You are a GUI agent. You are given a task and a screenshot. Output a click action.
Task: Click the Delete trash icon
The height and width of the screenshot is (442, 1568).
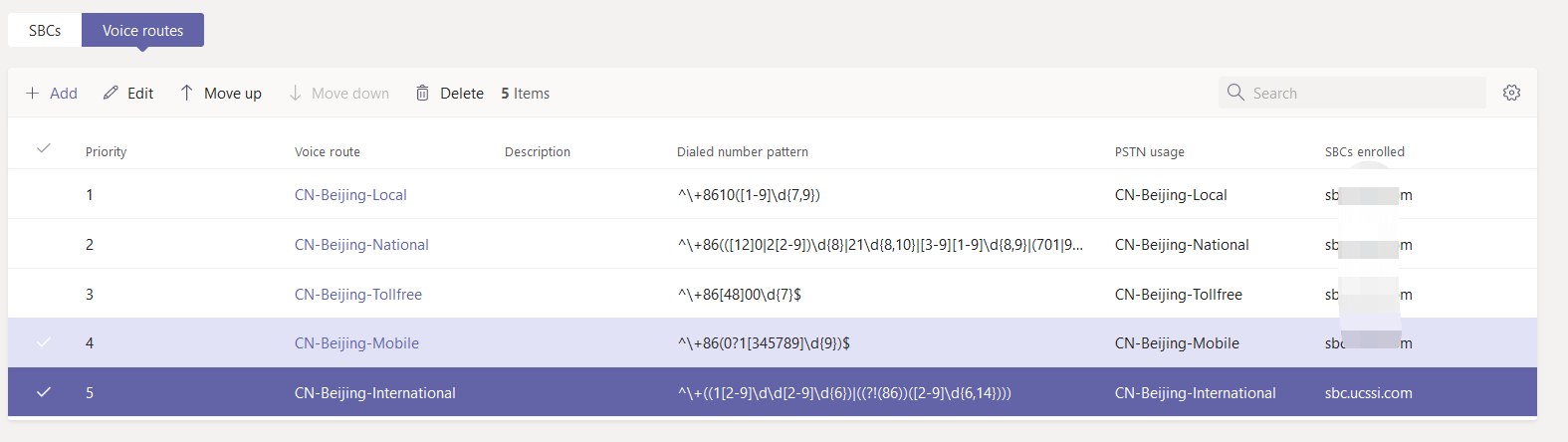coord(422,93)
